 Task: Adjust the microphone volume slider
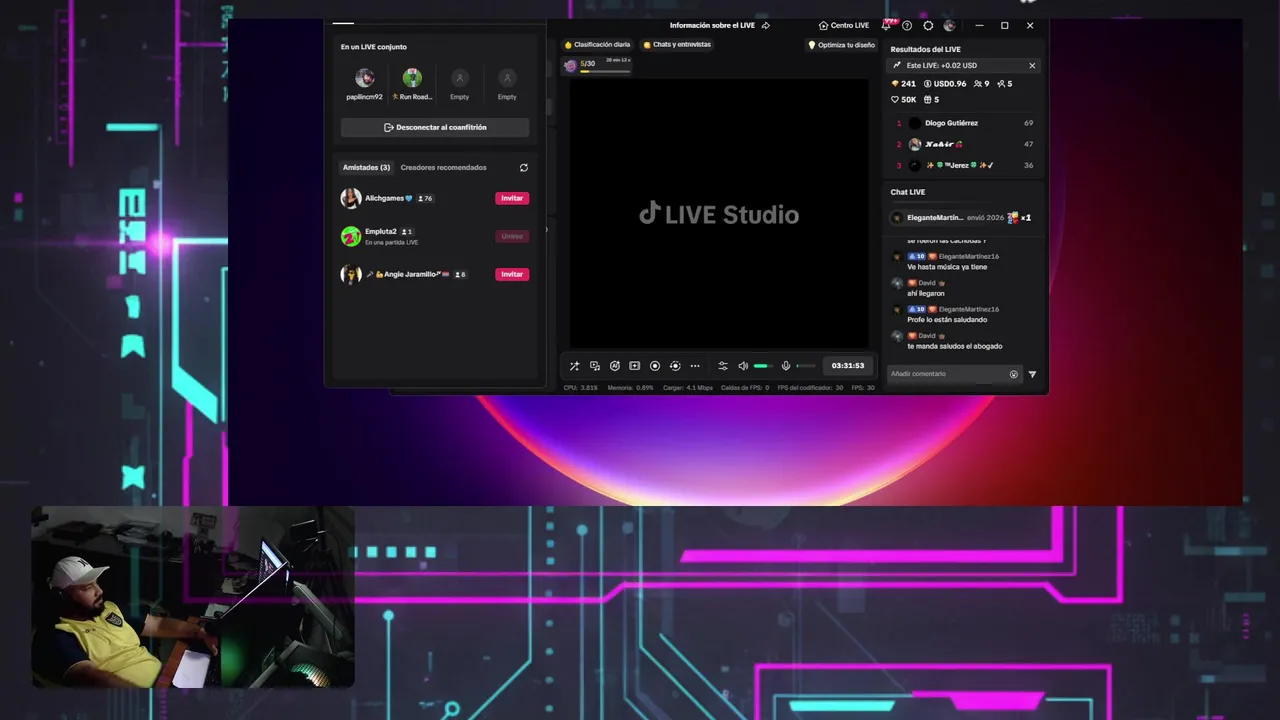pos(806,366)
